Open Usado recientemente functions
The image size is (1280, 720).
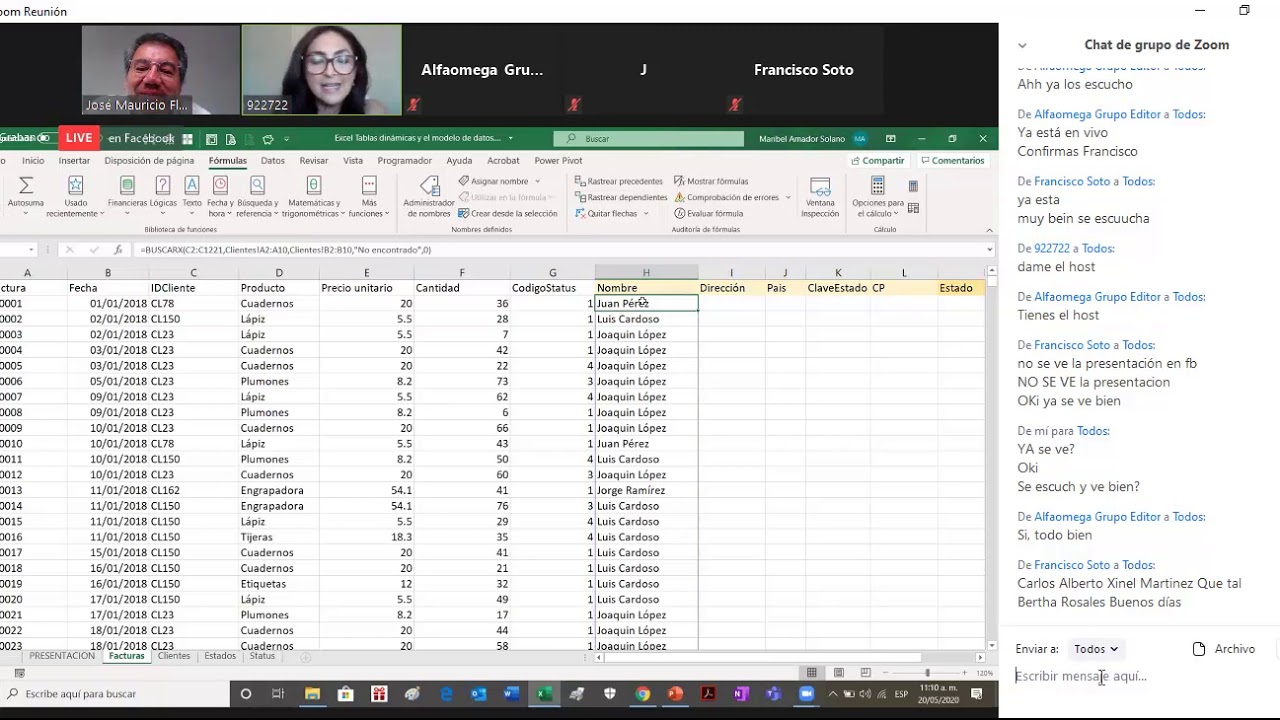(x=75, y=195)
